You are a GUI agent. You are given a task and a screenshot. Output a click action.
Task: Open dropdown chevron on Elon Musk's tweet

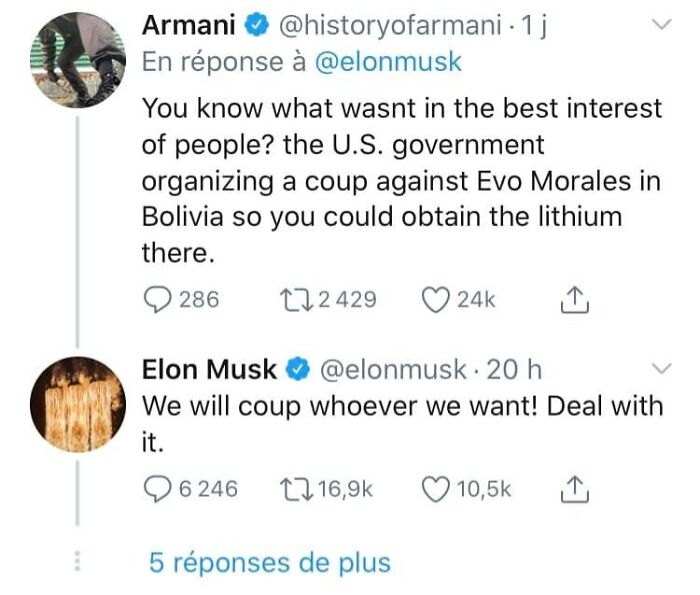click(660, 370)
